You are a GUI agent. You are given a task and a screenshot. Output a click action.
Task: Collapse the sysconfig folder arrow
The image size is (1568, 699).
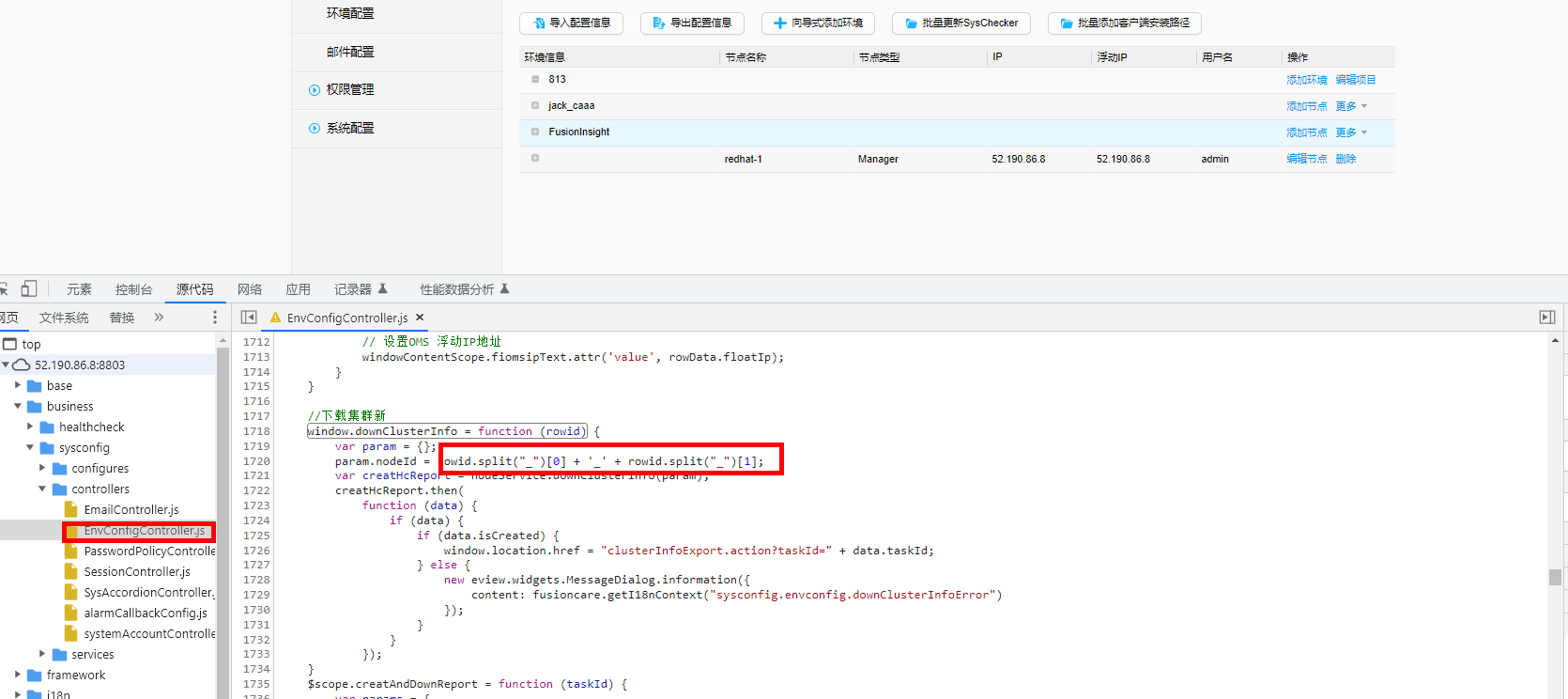click(30, 447)
